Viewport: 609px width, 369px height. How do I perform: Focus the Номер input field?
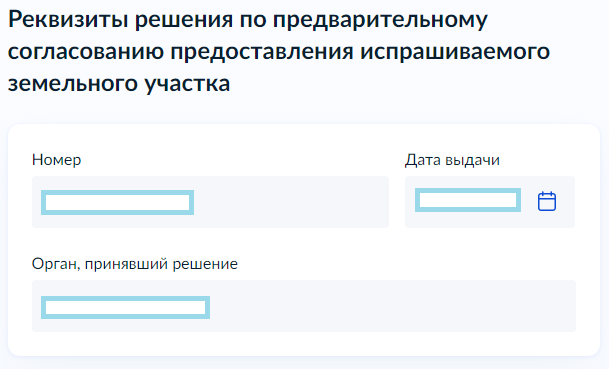pyautogui.click(x=210, y=202)
